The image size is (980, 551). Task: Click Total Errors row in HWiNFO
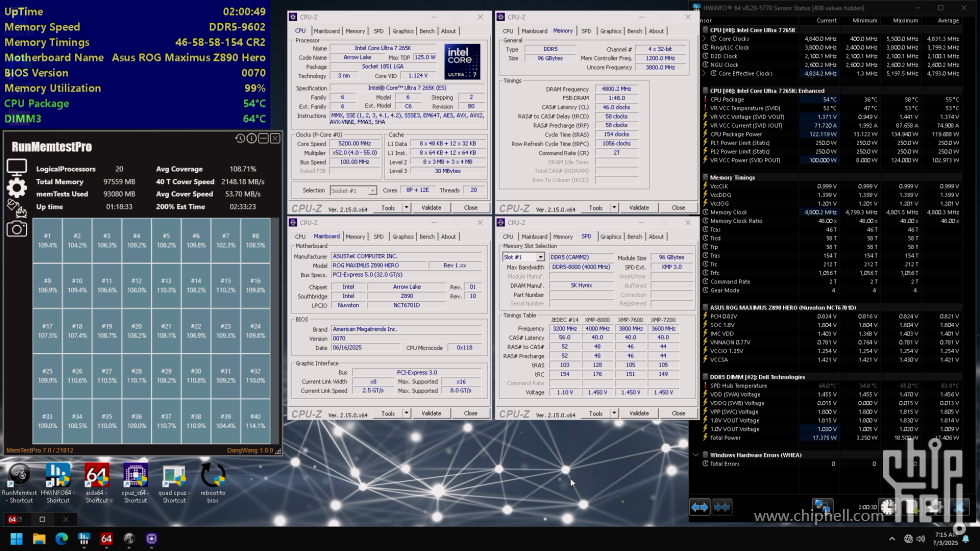831,464
